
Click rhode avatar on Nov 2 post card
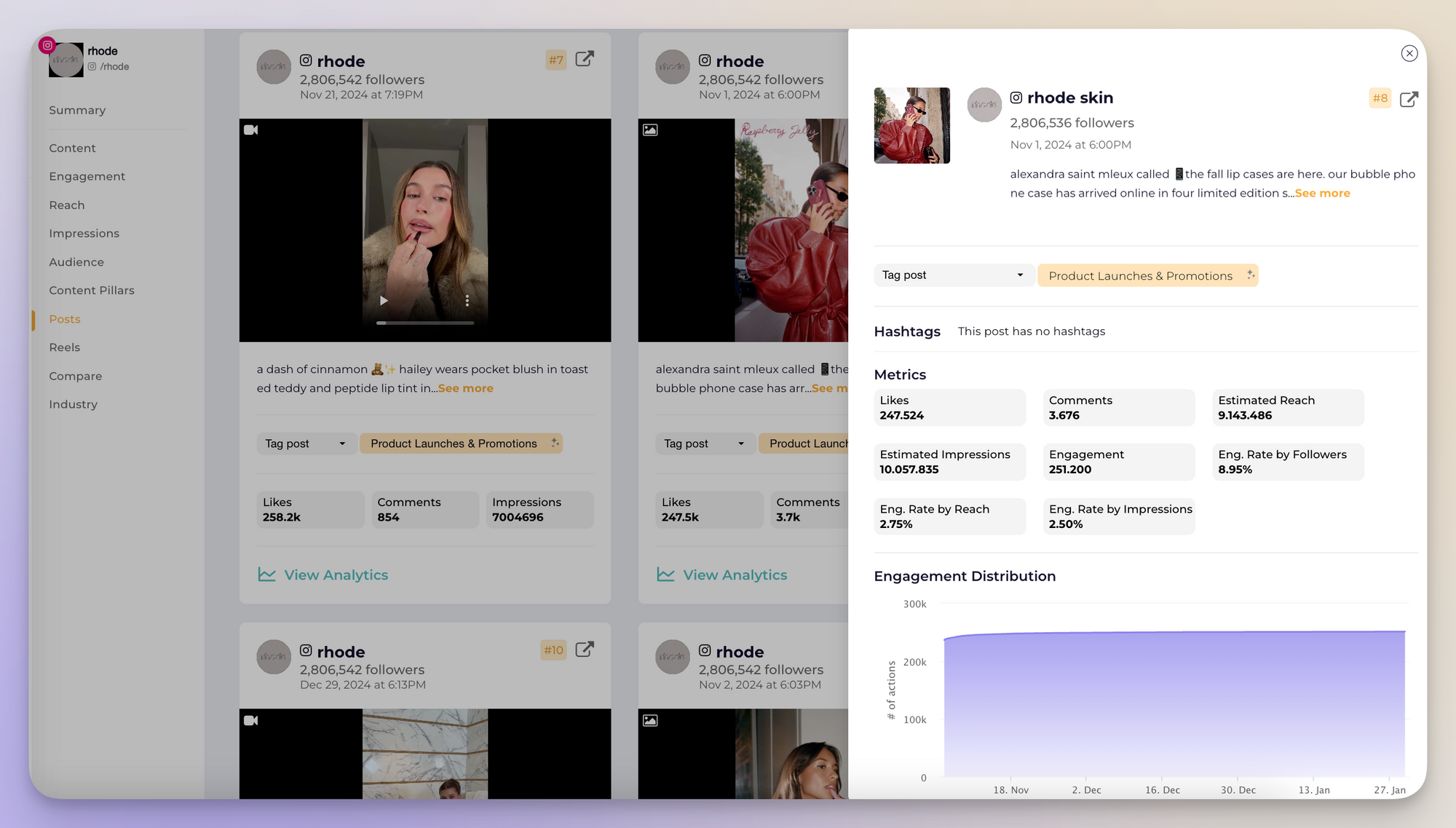click(673, 657)
